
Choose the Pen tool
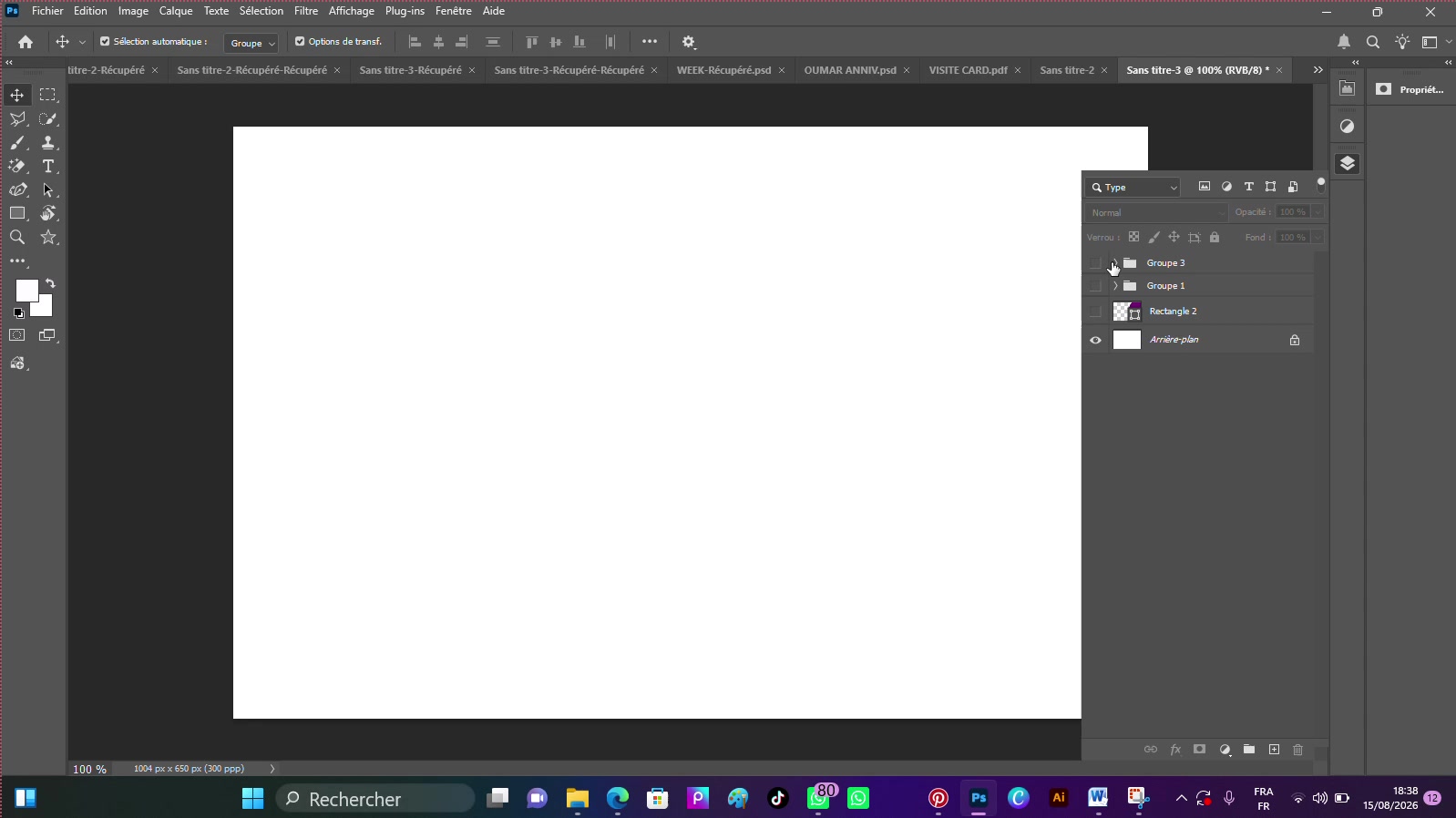point(17,190)
